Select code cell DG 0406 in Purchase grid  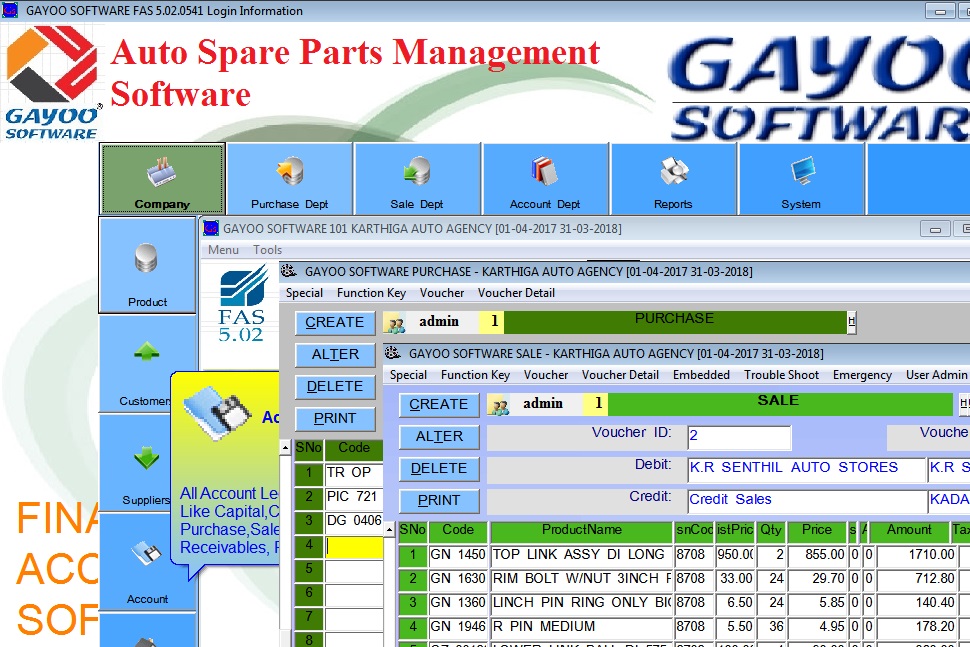(354, 521)
